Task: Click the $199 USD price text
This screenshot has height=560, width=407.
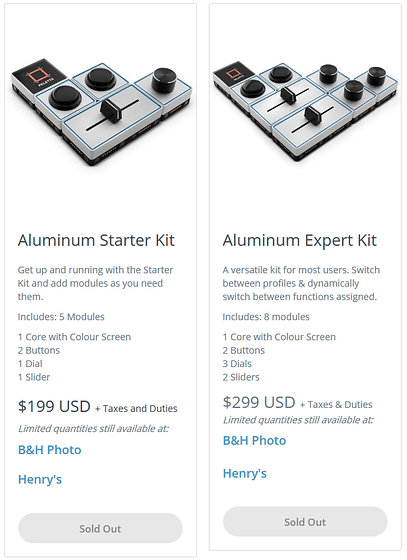Action: pos(54,406)
